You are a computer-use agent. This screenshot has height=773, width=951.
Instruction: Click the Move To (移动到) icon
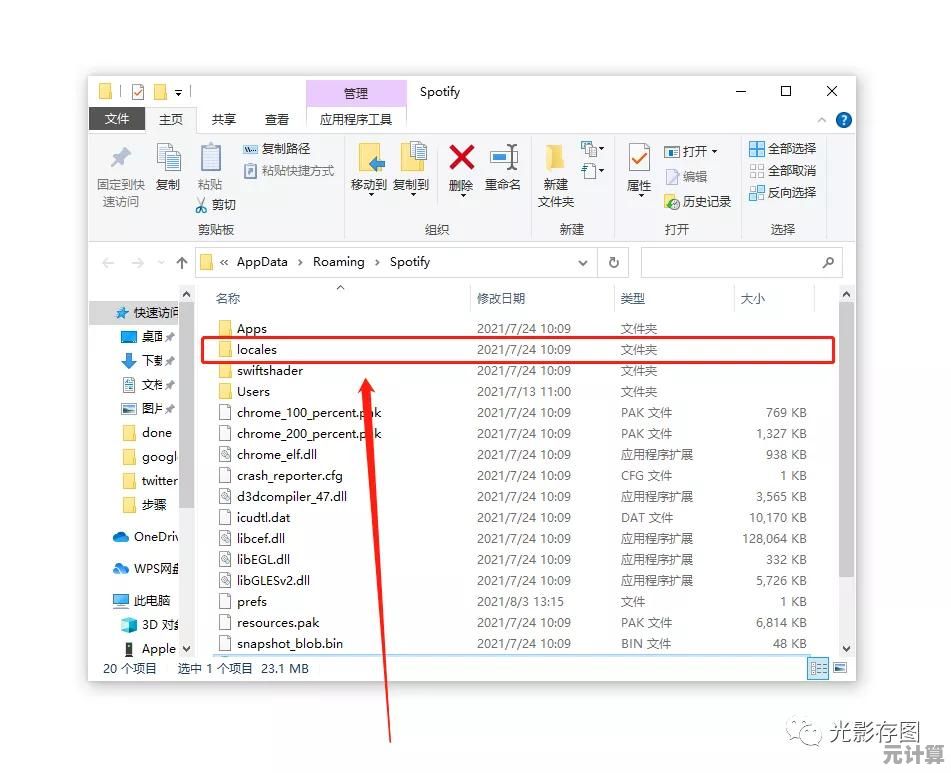[369, 158]
